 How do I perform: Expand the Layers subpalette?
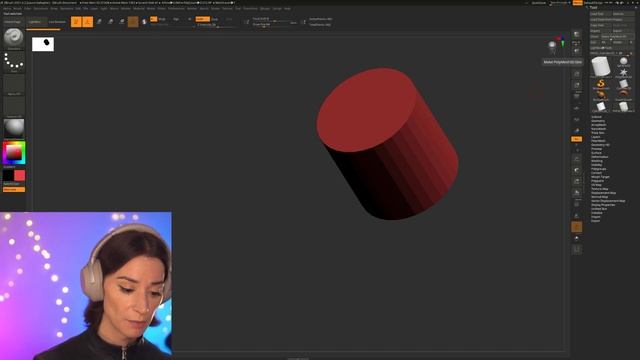tap(596, 137)
